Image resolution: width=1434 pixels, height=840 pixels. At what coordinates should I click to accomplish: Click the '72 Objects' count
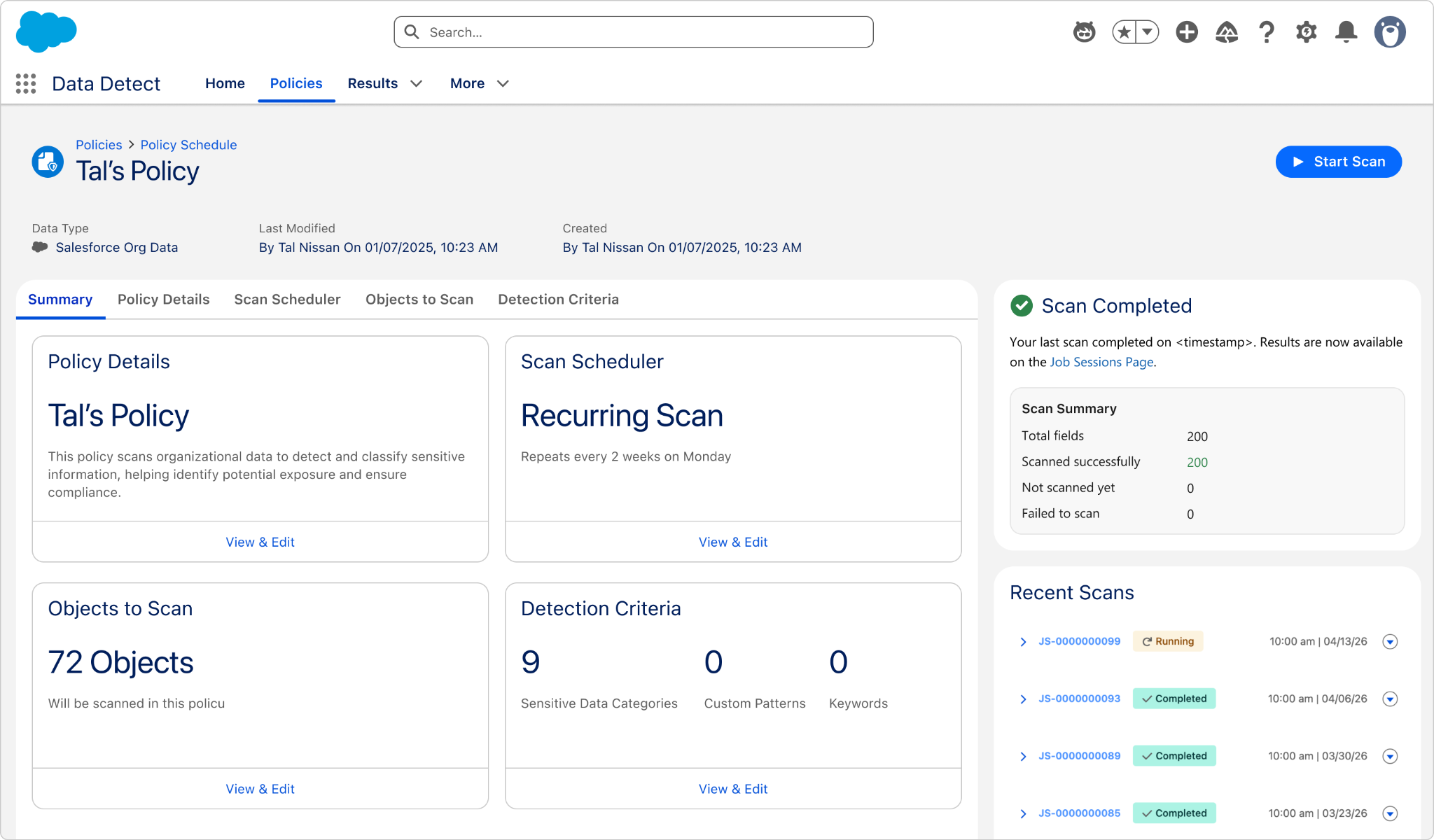(x=120, y=662)
